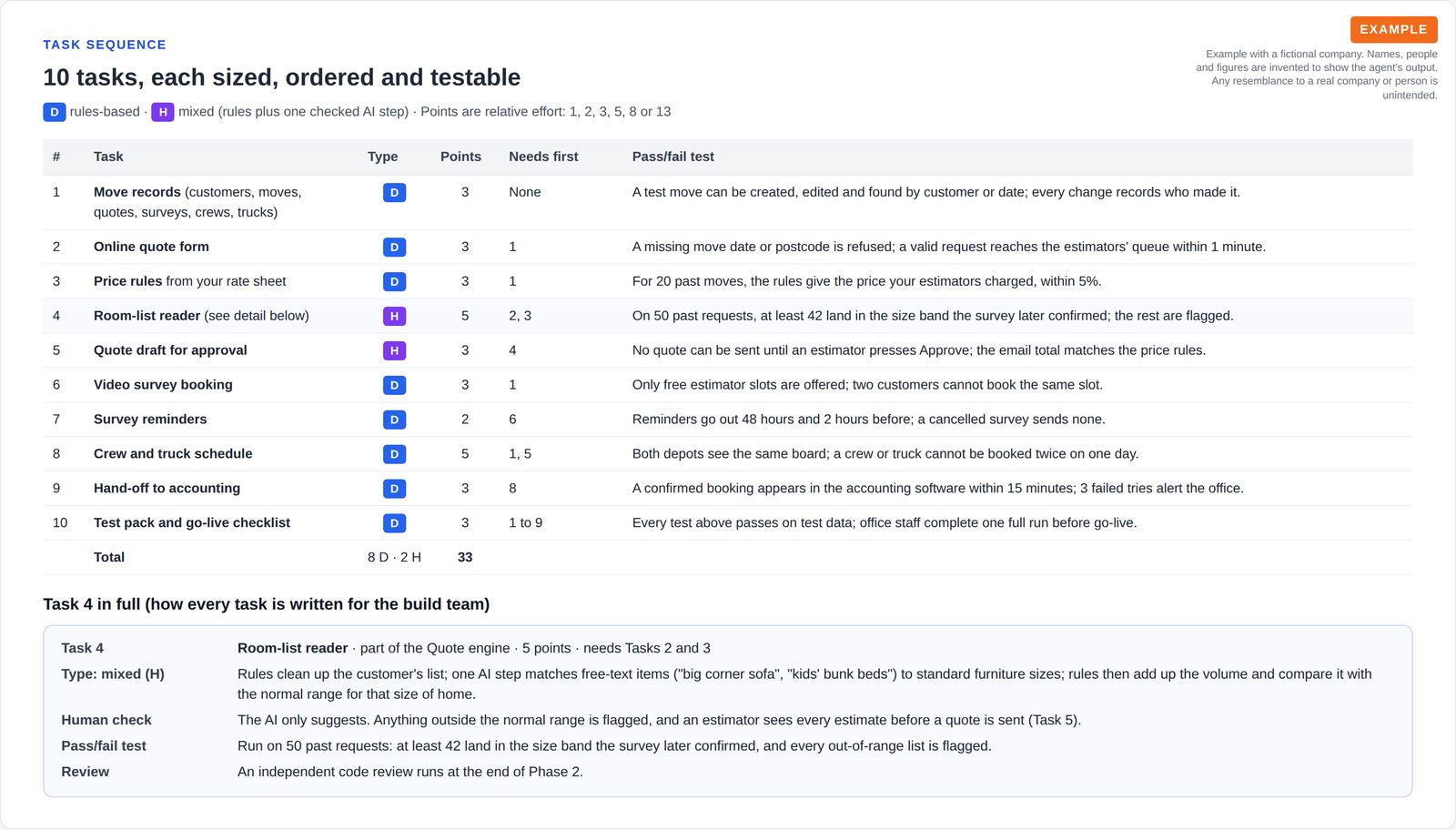Viewport: 1456px width, 830px height.
Task: Click the Total row label
Action: [109, 557]
